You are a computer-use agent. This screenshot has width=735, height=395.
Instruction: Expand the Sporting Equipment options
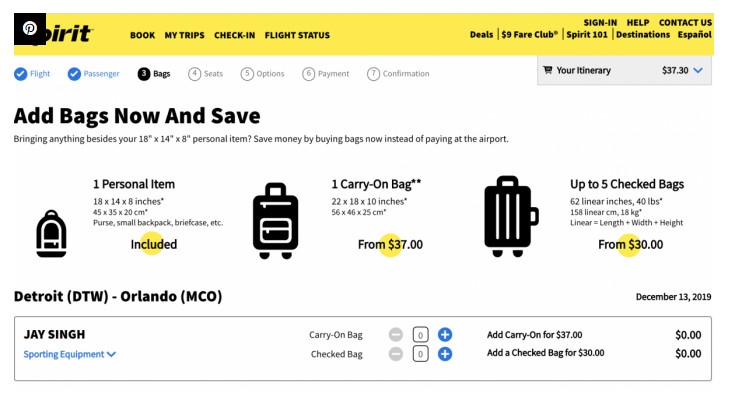click(69, 354)
